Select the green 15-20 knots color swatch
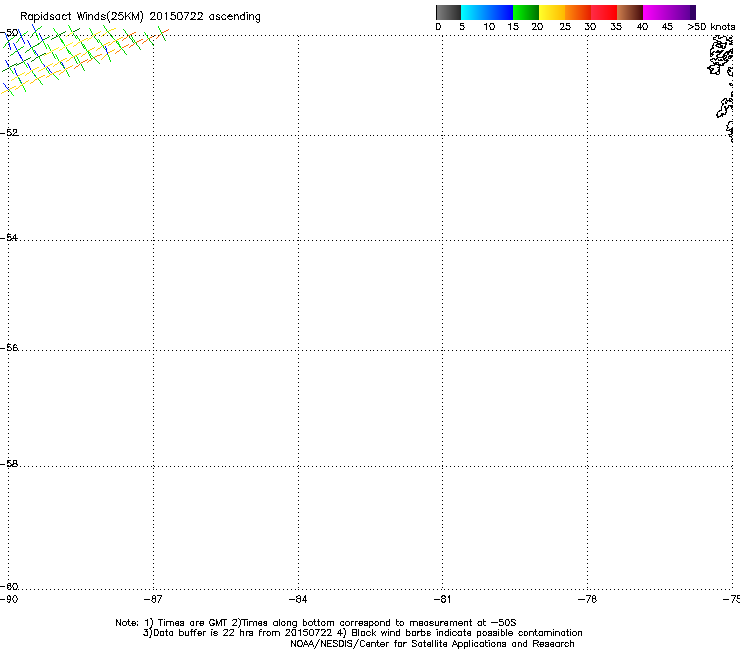 (x=526, y=12)
